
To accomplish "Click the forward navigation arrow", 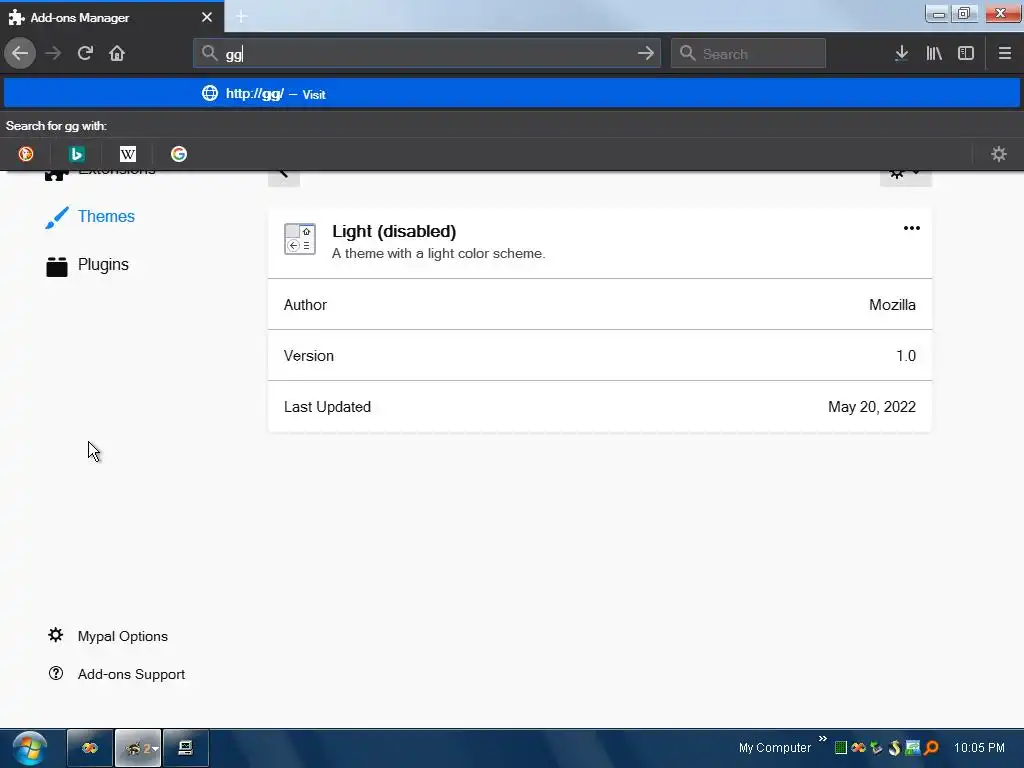I will [53, 53].
